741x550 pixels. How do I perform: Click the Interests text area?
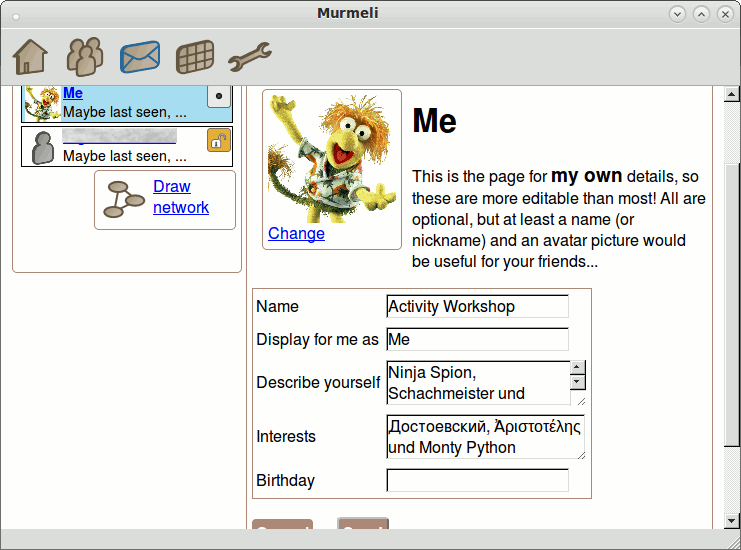pyautogui.click(x=485, y=437)
